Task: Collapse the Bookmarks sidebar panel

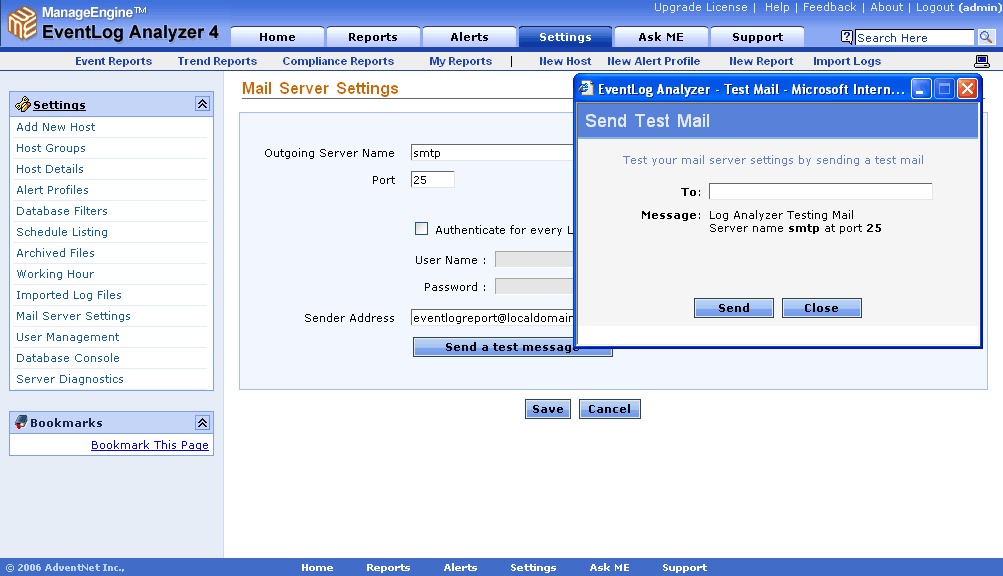Action: 202,422
